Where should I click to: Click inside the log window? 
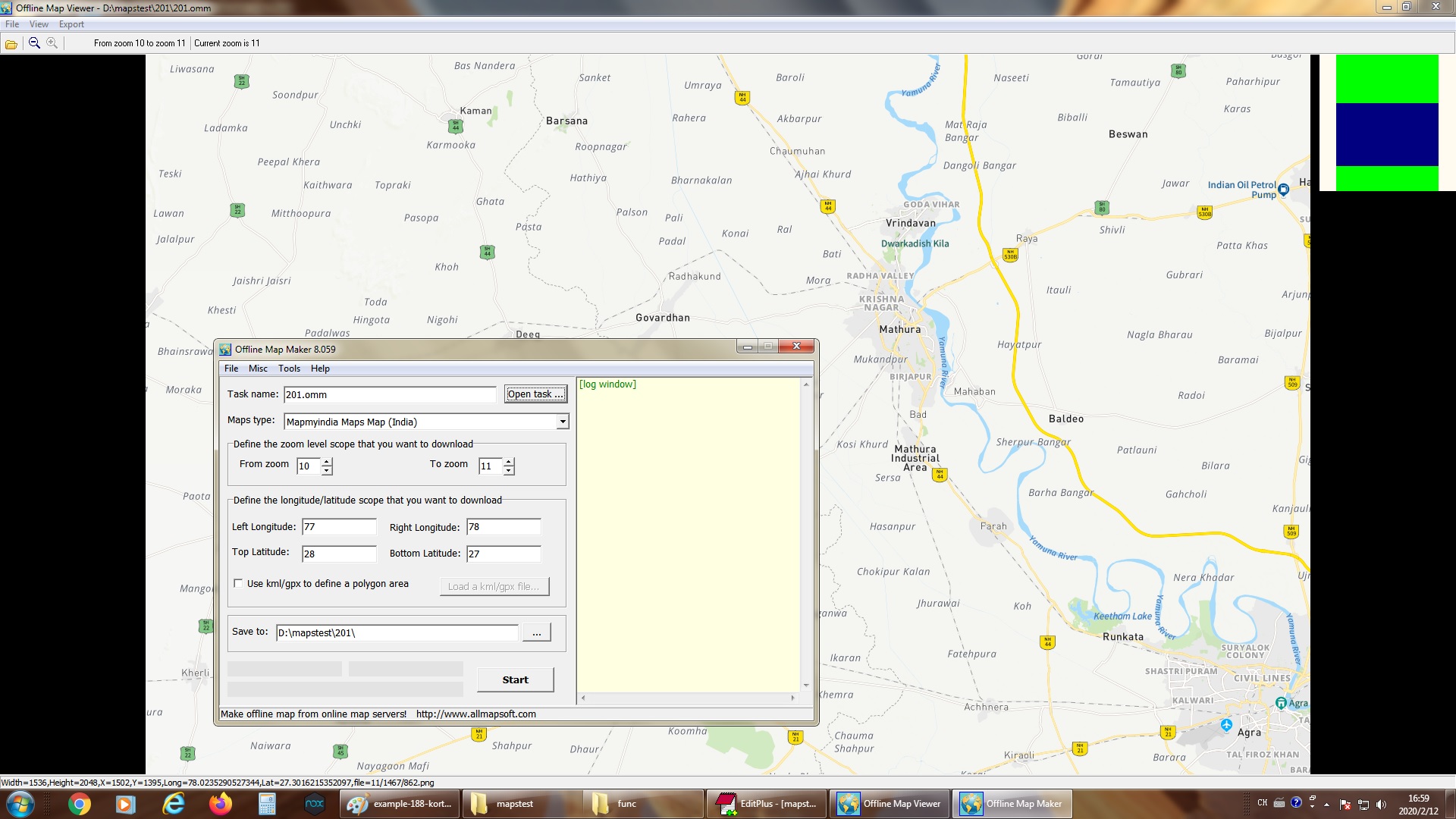pos(689,535)
